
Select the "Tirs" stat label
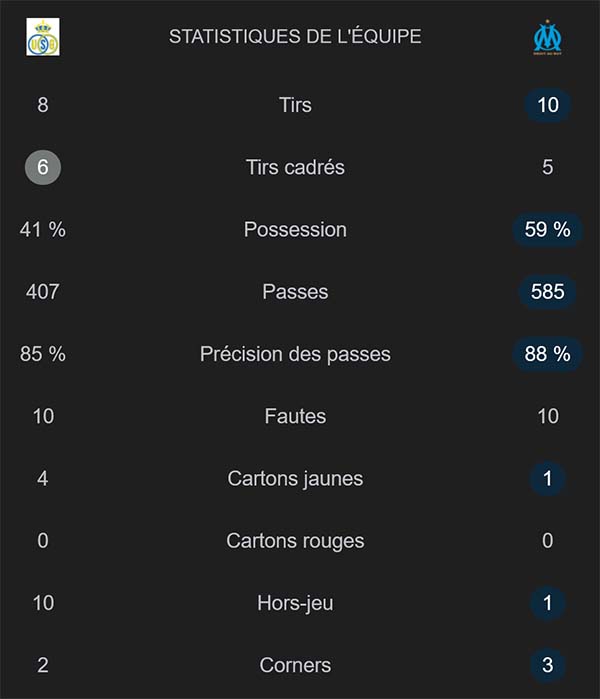(x=295, y=105)
